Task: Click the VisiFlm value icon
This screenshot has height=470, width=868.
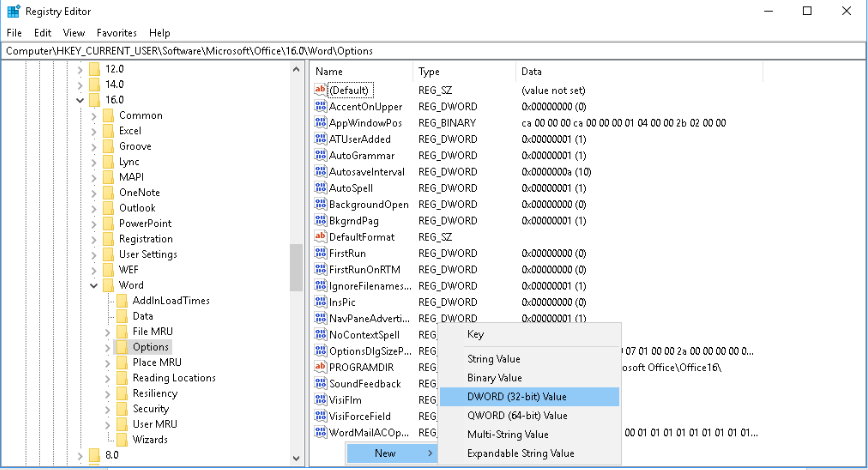Action: point(321,400)
